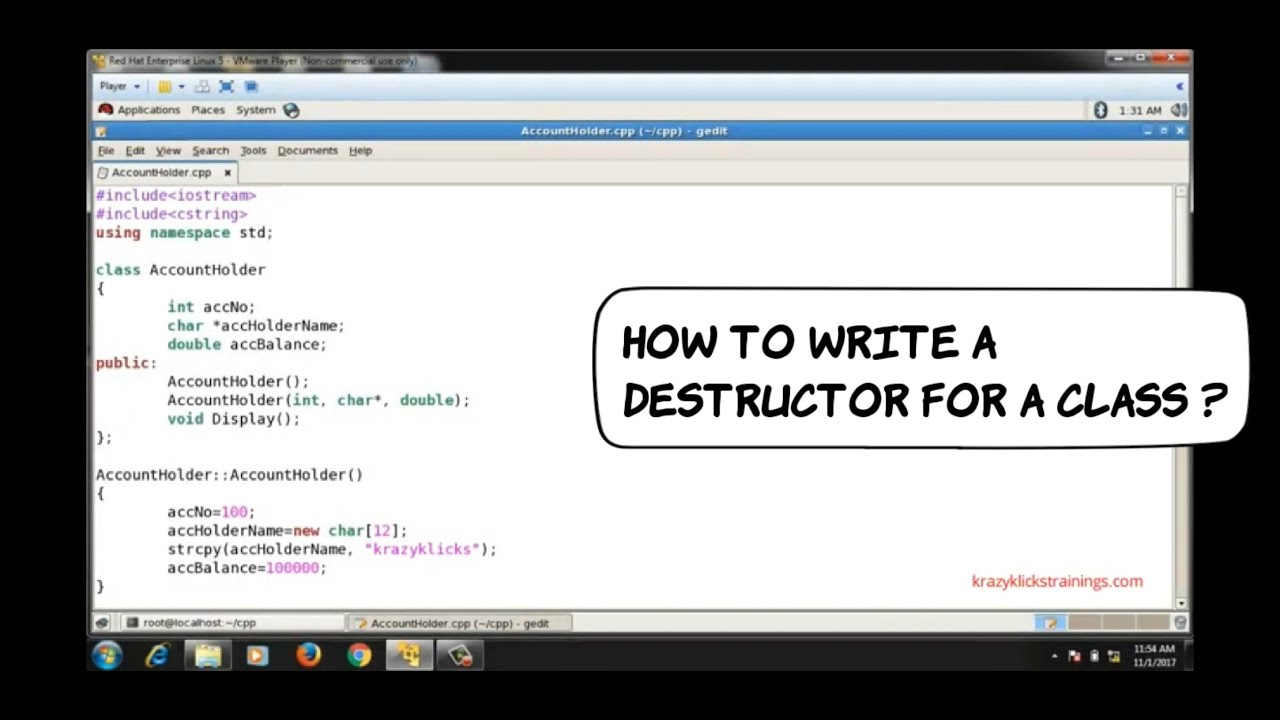Click the 1:31 AM panel clock
The width and height of the screenshot is (1280, 720).
pyautogui.click(x=1140, y=111)
